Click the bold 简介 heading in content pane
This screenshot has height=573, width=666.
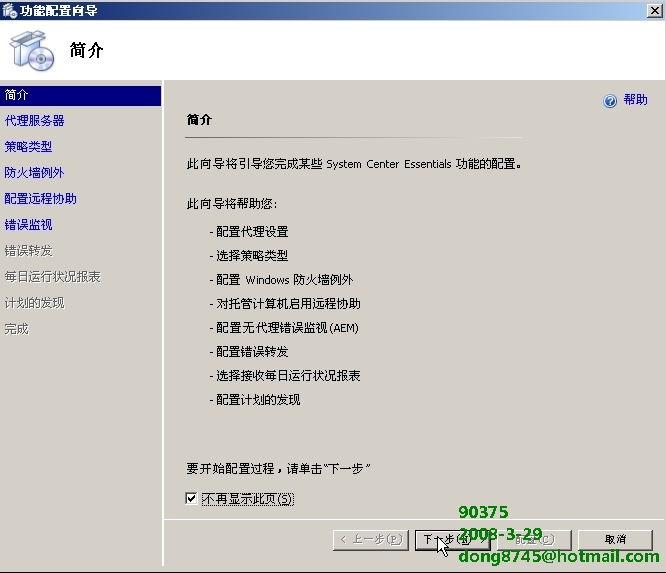(199, 120)
